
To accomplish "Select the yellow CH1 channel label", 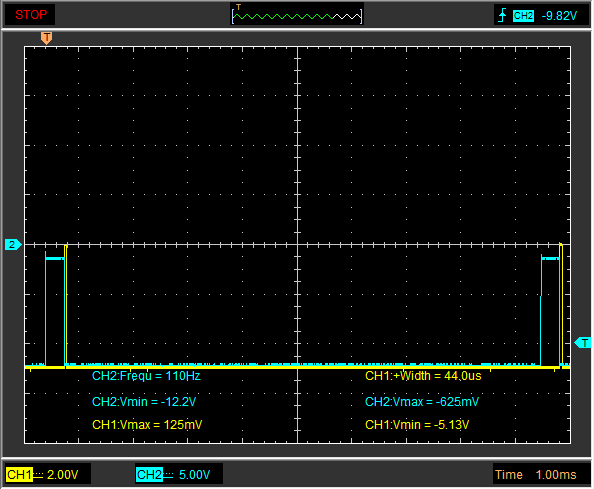I will [x=19, y=474].
